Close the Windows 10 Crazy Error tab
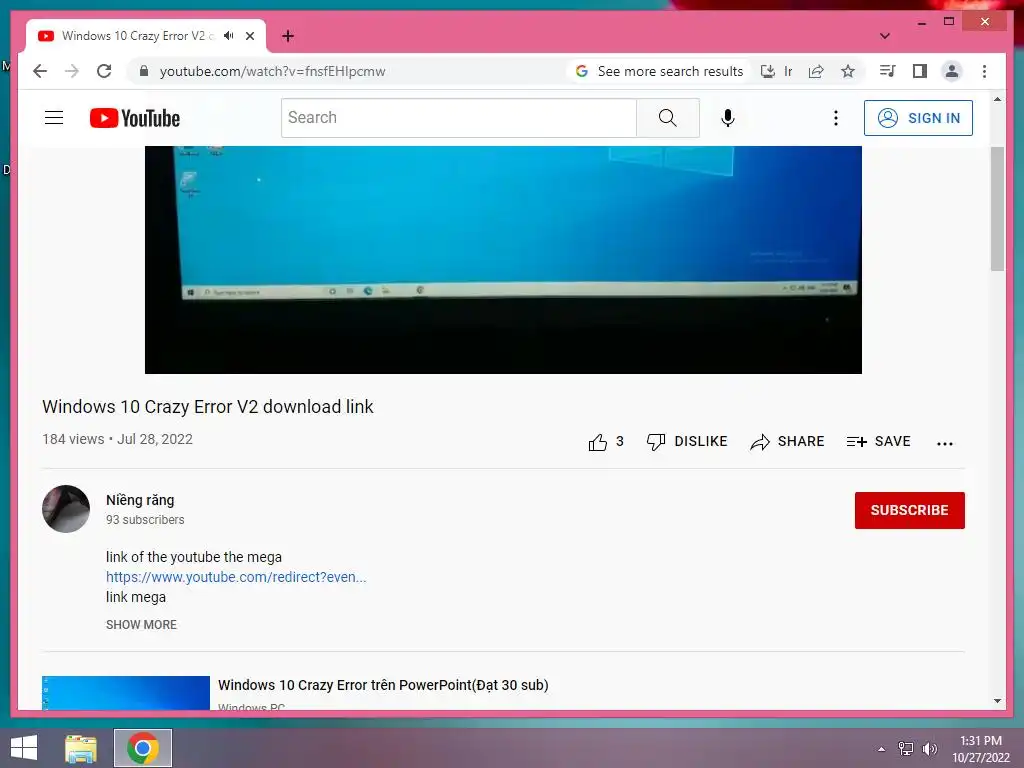Viewport: 1024px width, 768px height. tap(249, 36)
